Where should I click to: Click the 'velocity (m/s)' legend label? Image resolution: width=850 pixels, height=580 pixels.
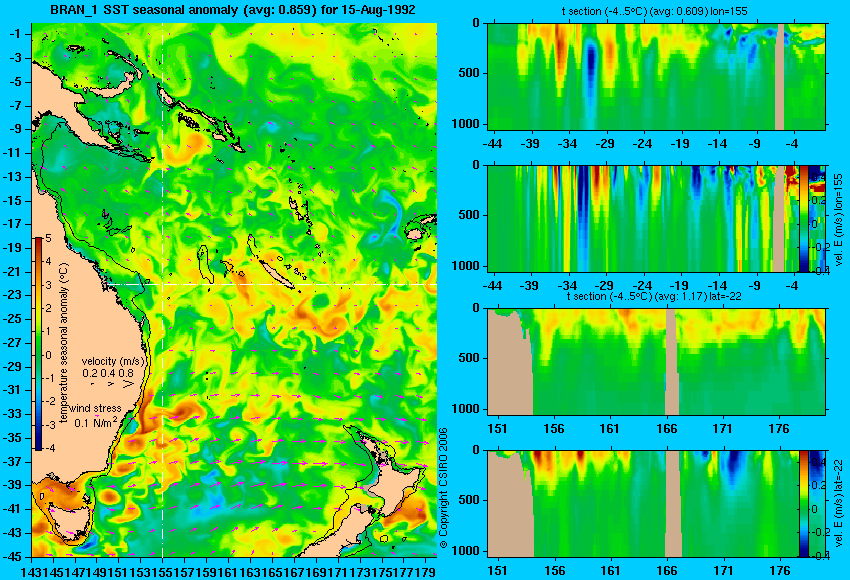[114, 361]
